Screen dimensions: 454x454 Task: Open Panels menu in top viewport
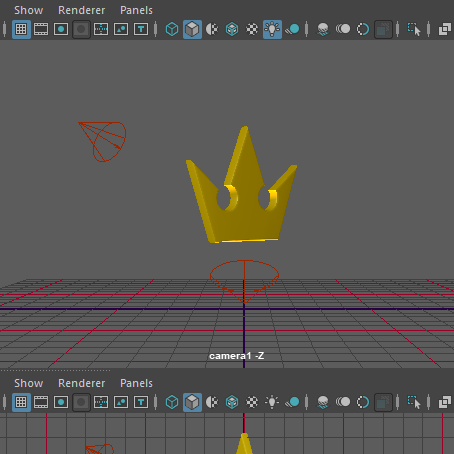(136, 10)
